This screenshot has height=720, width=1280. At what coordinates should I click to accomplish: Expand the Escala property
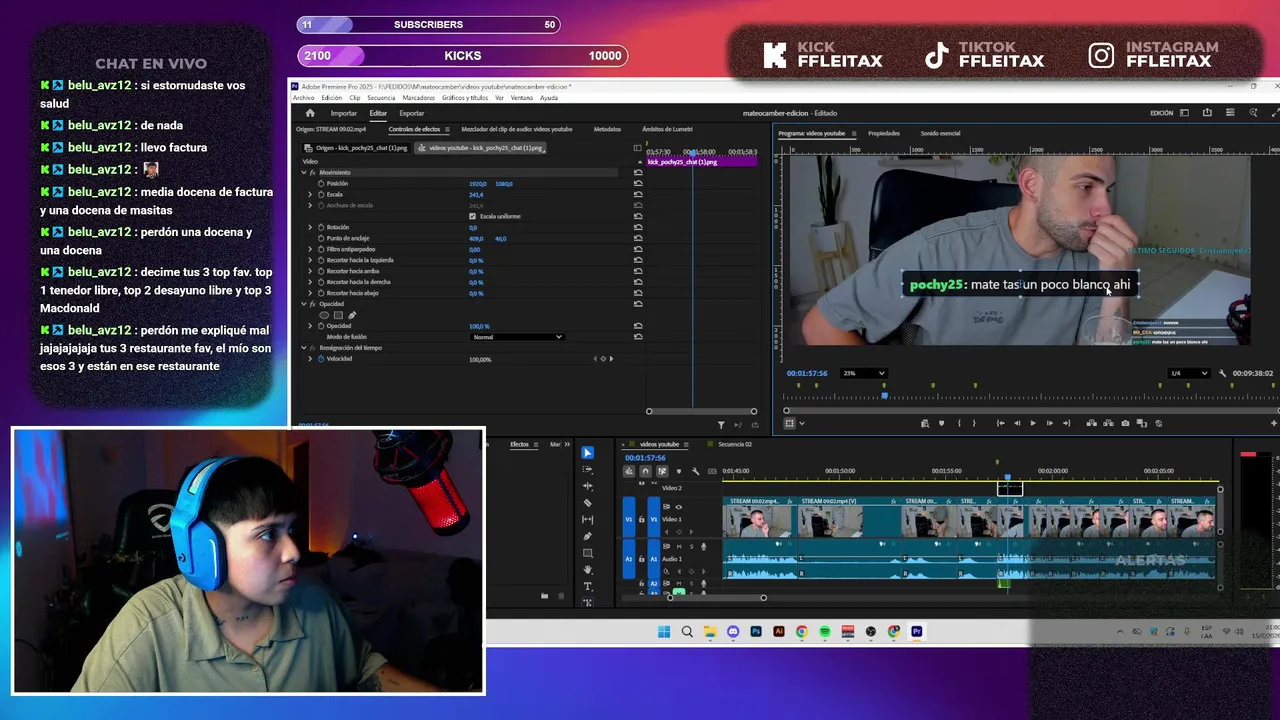pos(310,195)
